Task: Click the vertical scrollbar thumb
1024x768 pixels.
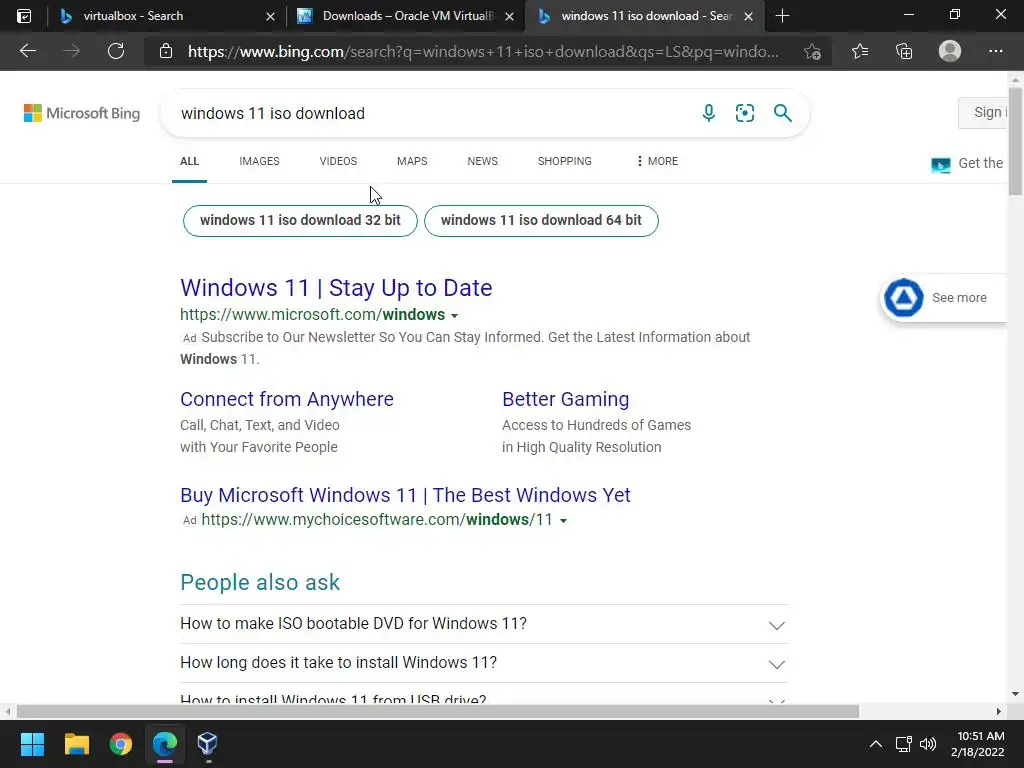Action: coord(1015,140)
